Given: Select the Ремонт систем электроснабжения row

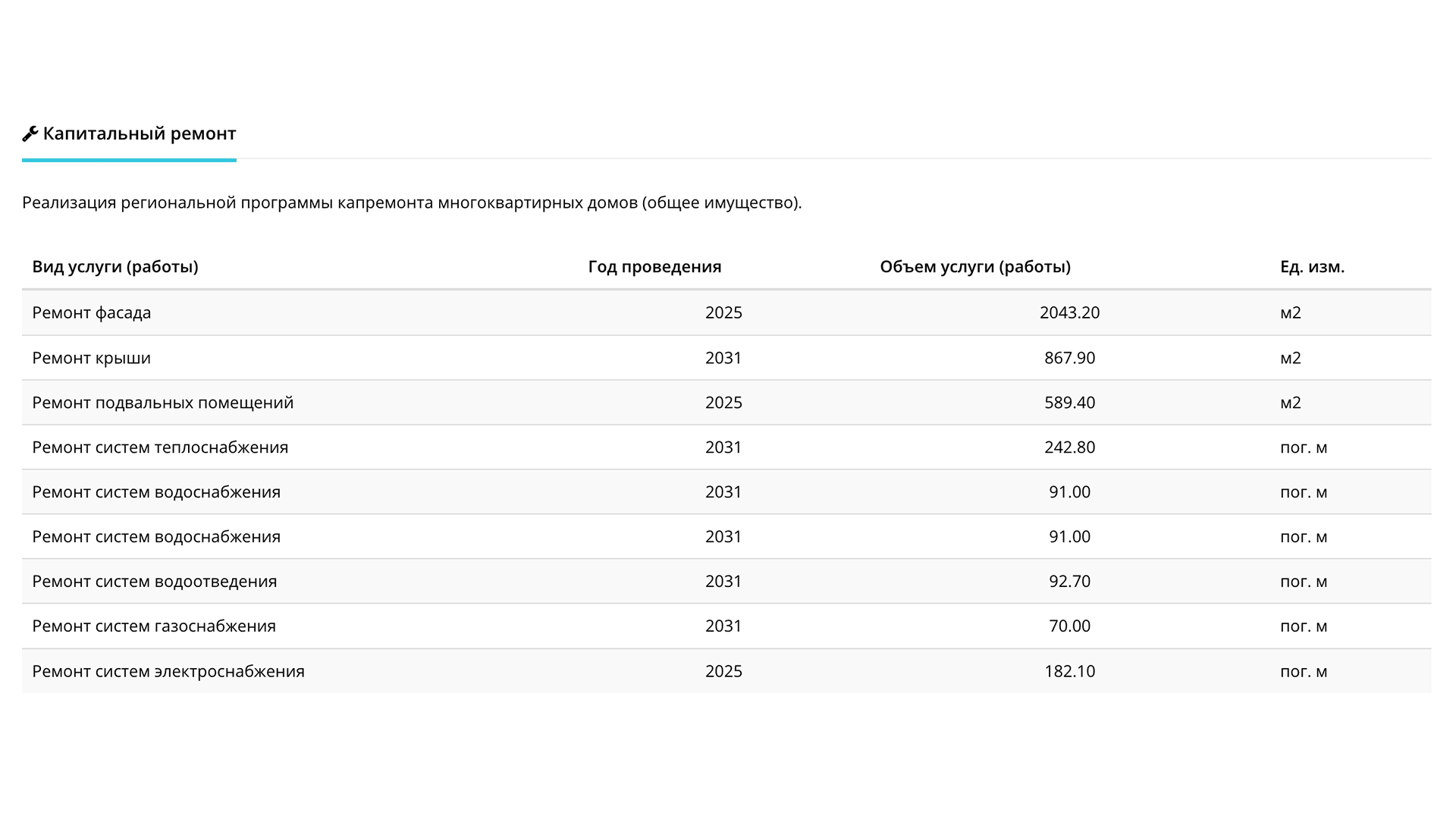Looking at the screenshot, I should point(168,671).
